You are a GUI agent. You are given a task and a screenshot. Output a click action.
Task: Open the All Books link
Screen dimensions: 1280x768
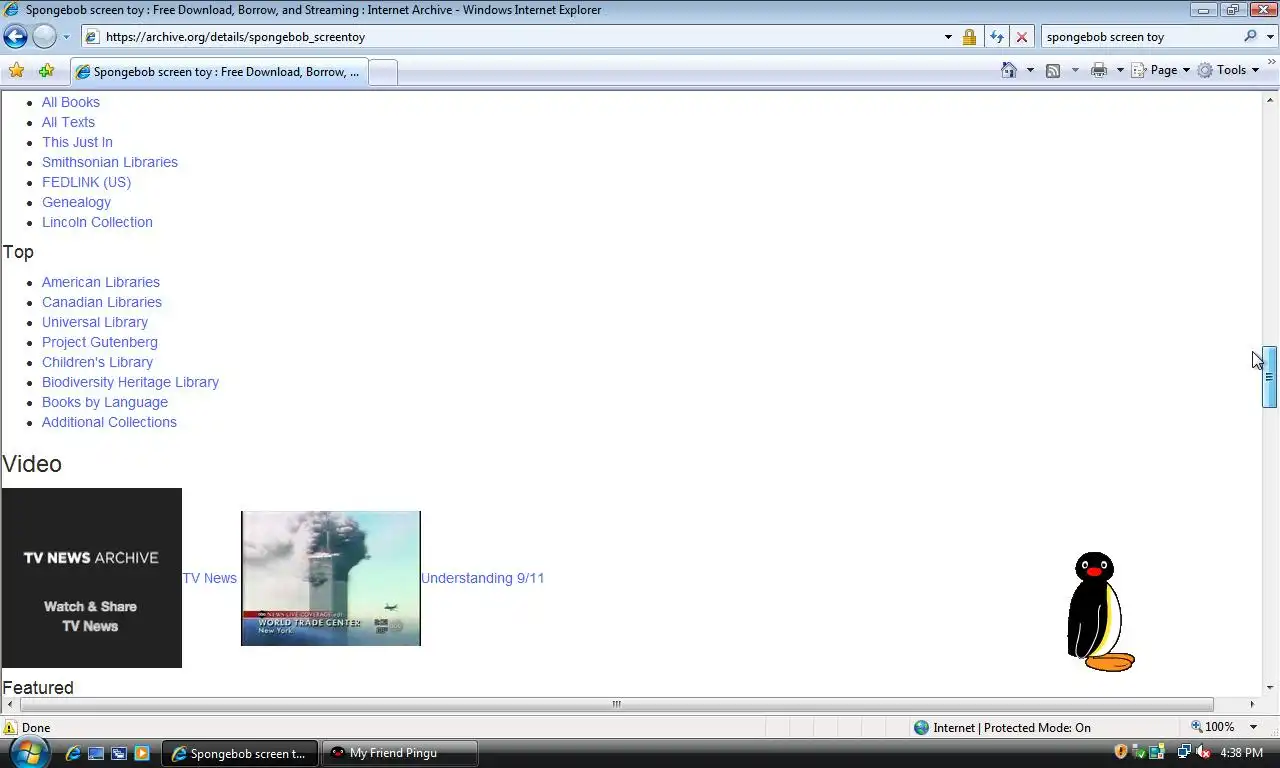71,102
